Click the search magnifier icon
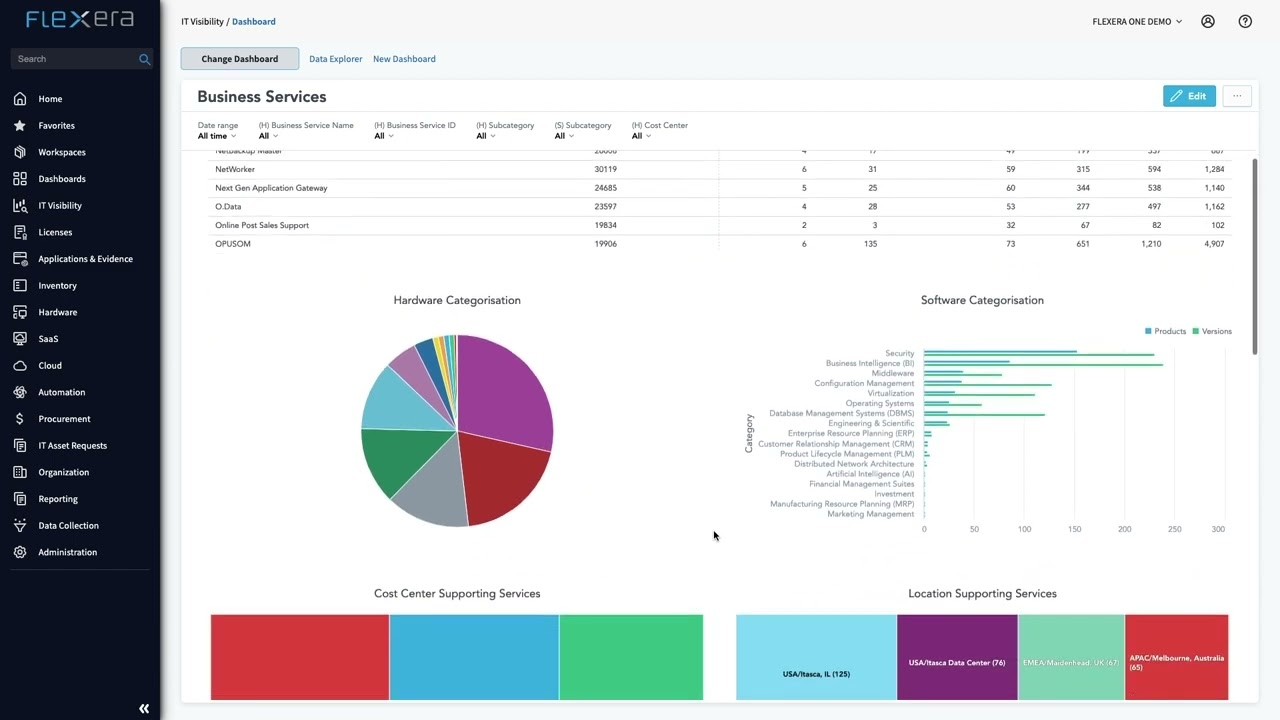The width and height of the screenshot is (1280, 720). pos(144,59)
